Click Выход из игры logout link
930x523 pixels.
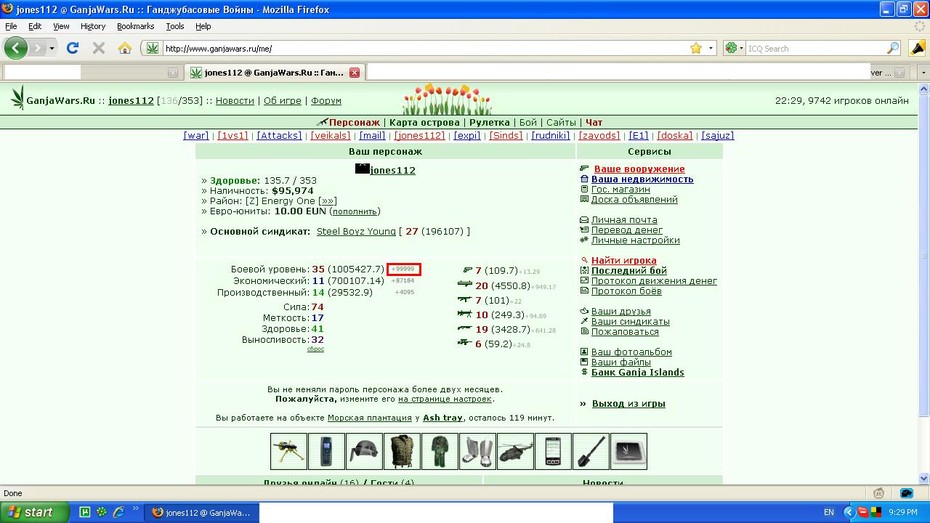click(629, 403)
